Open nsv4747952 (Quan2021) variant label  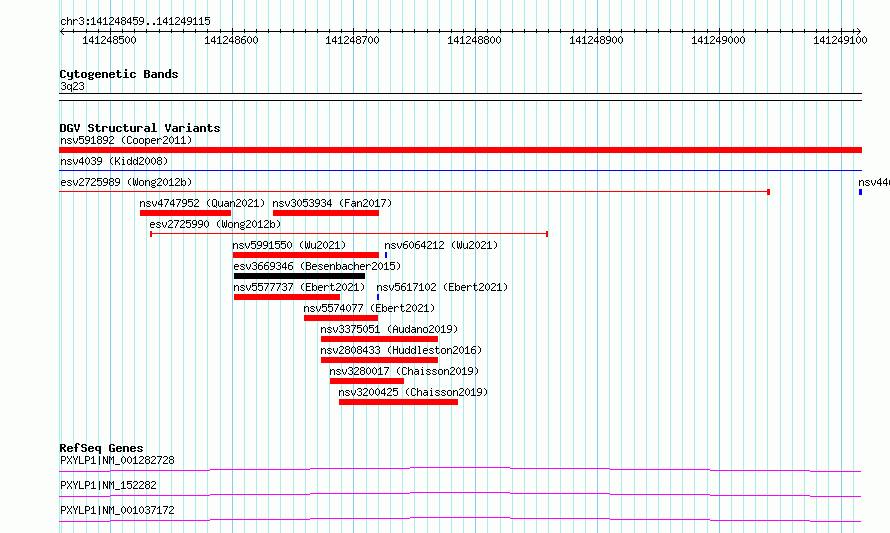202,203
